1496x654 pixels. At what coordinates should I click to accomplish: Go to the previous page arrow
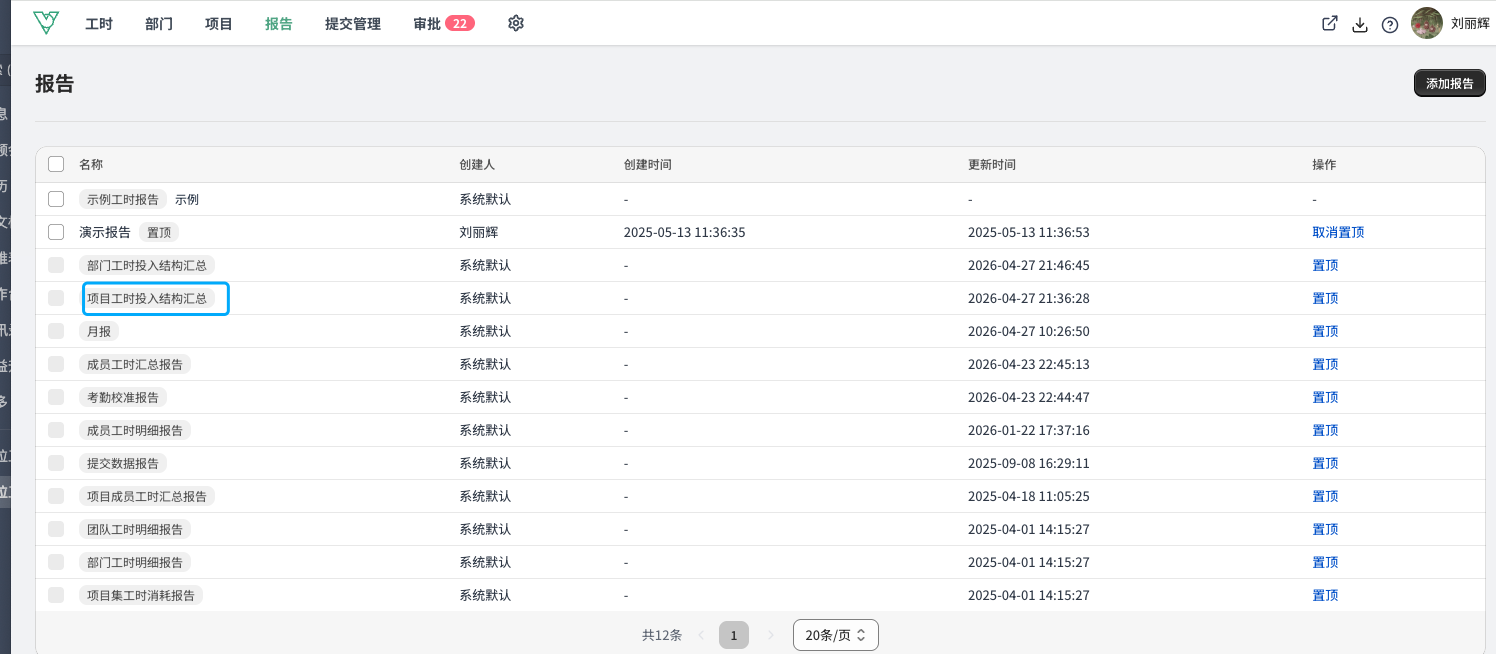coord(701,635)
